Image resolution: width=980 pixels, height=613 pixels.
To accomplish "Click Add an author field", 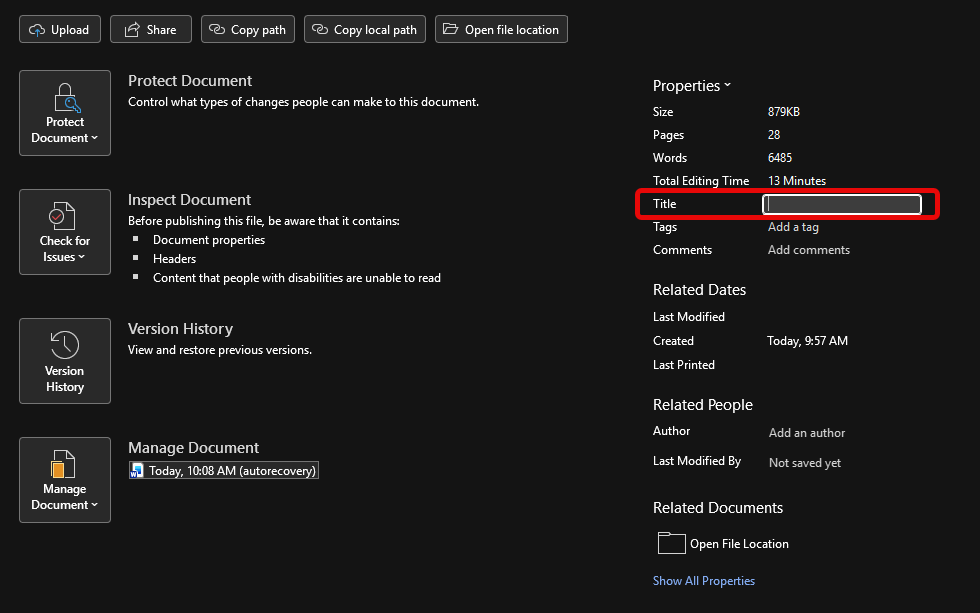I will tap(807, 433).
